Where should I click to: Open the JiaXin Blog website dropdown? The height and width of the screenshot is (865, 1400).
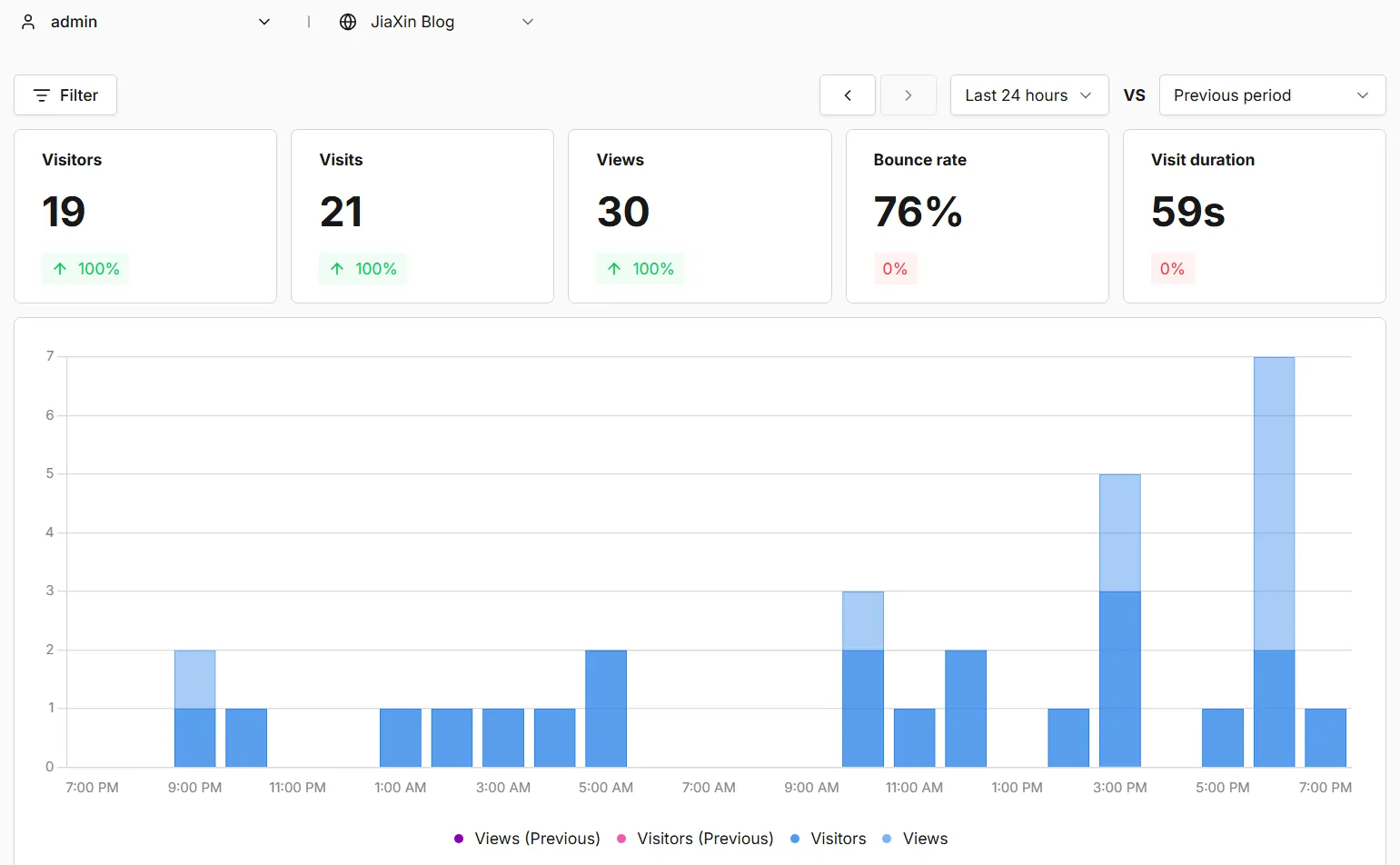(436, 22)
